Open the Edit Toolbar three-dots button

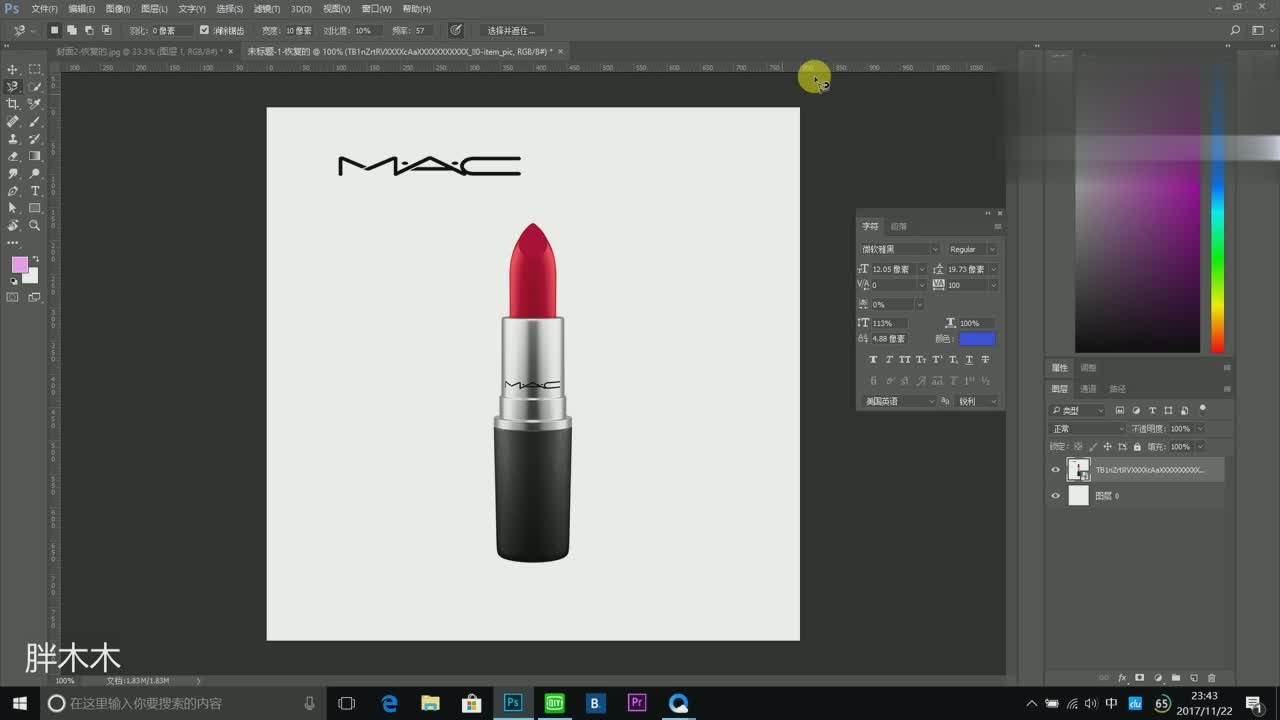pos(13,243)
